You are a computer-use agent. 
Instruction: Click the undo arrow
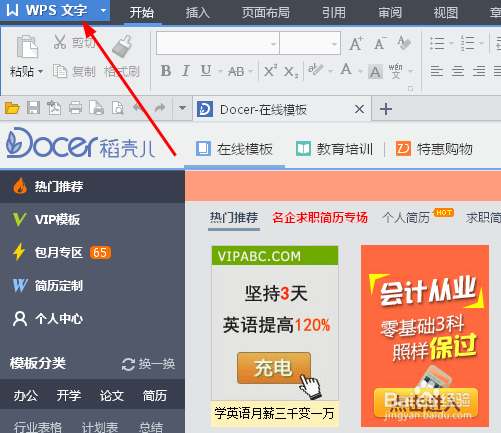click(x=139, y=108)
